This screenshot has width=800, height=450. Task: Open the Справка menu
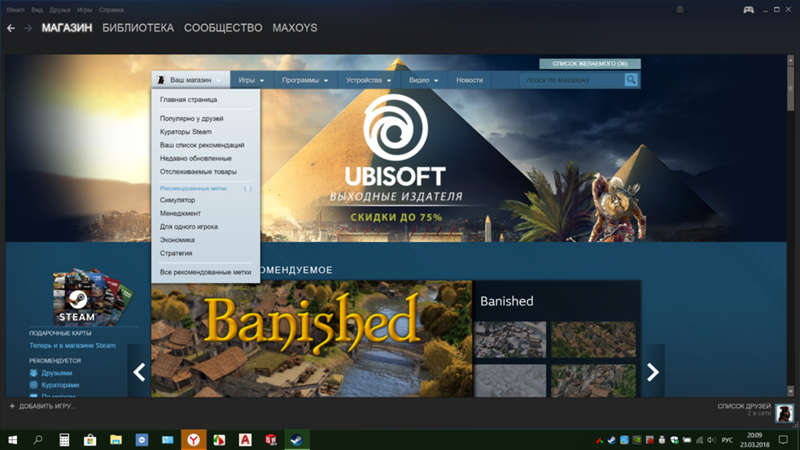111,10
